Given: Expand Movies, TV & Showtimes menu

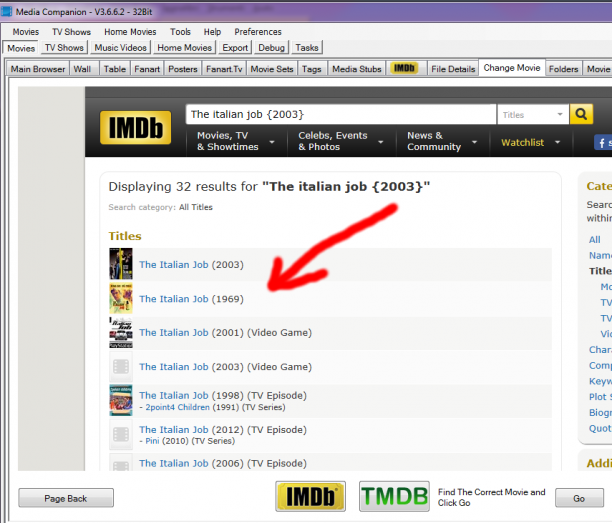Looking at the screenshot, I should [x=236, y=141].
